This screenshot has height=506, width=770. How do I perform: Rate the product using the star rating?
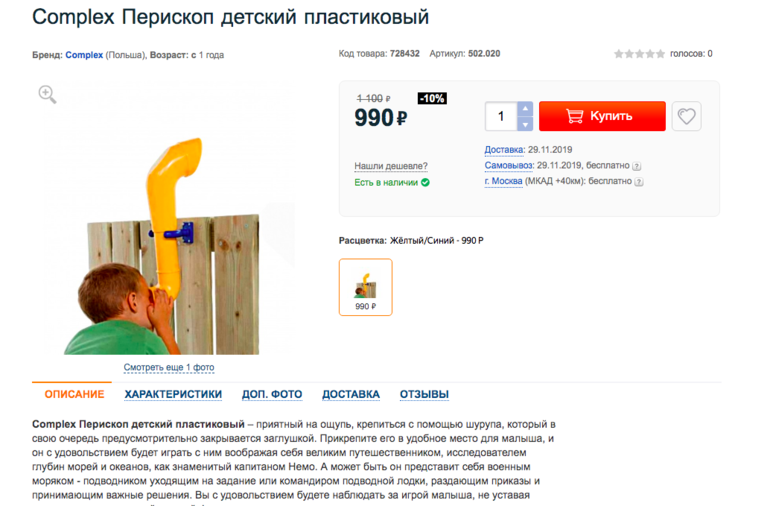(x=639, y=54)
